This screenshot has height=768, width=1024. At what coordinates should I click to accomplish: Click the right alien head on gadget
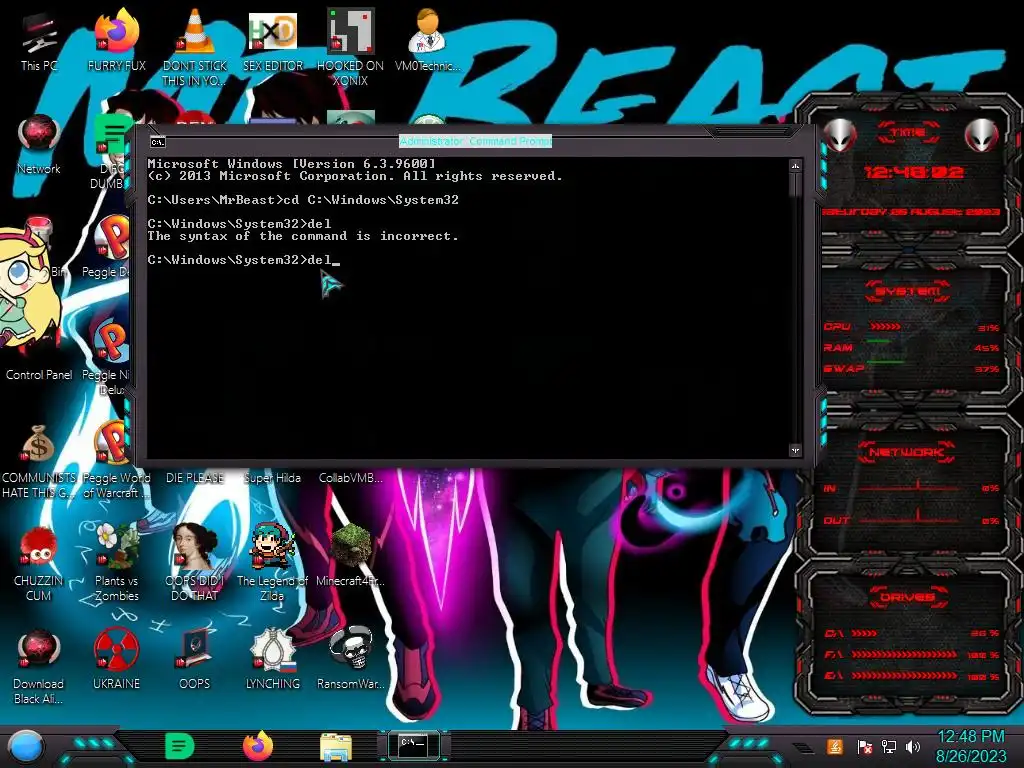982,136
